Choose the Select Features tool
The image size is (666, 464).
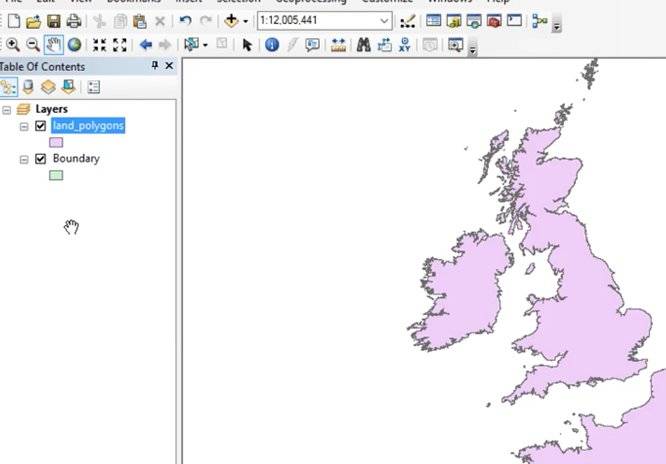(191, 44)
